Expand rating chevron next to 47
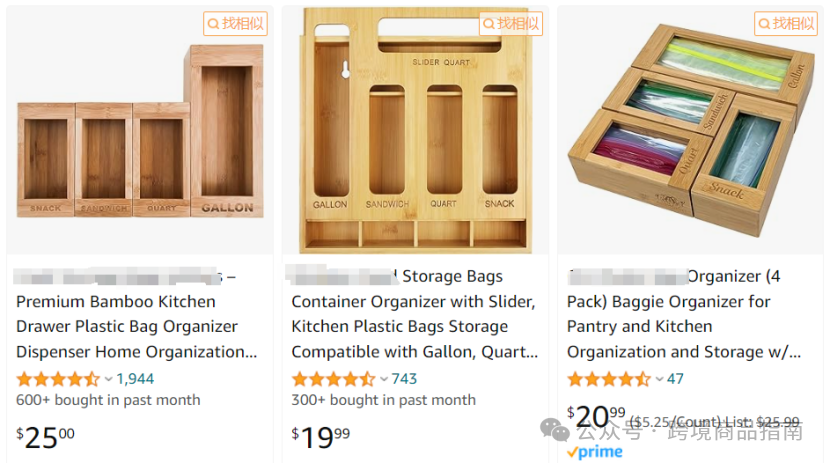Viewport: 830px width, 463px height. point(660,379)
